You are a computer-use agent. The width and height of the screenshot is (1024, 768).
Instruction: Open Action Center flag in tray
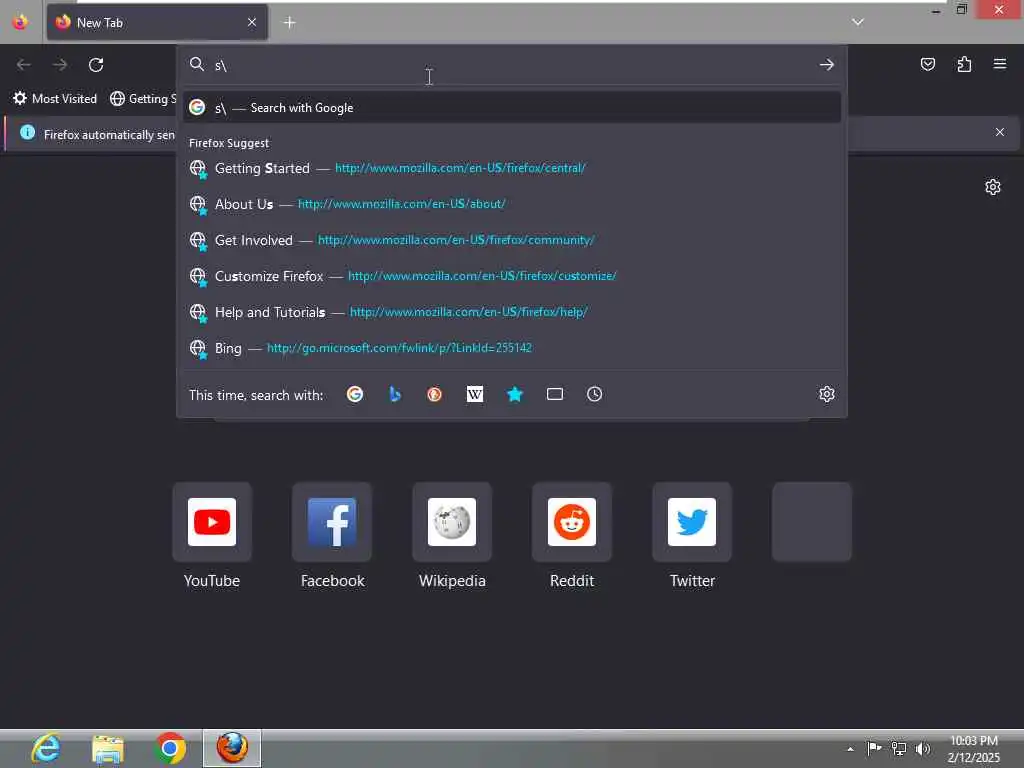pyautogui.click(x=874, y=748)
